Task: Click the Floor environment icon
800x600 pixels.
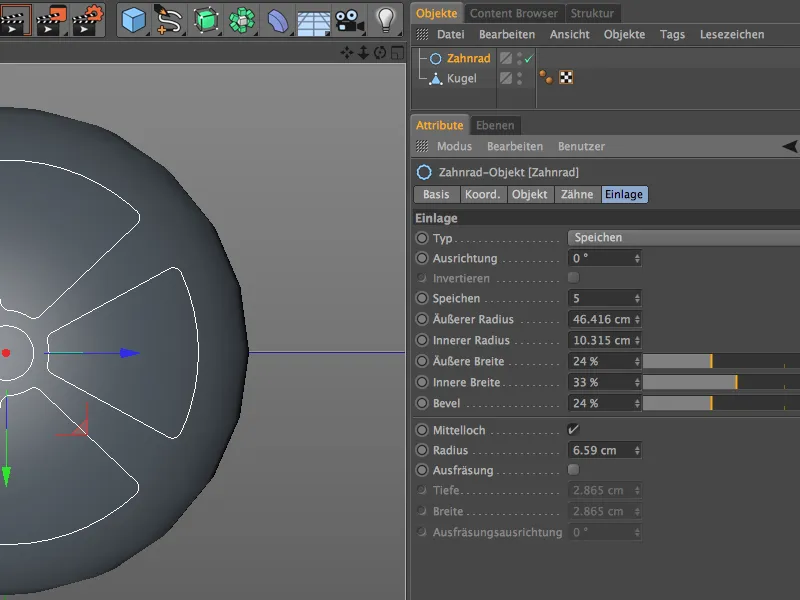Action: pyautogui.click(x=313, y=22)
